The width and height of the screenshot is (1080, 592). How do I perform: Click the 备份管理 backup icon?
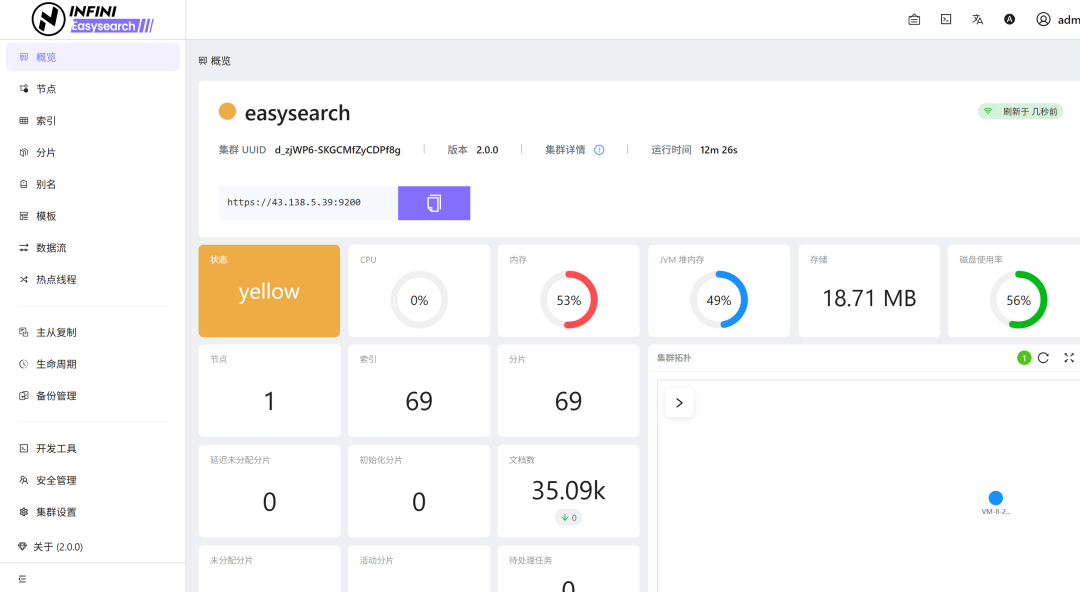click(23, 396)
